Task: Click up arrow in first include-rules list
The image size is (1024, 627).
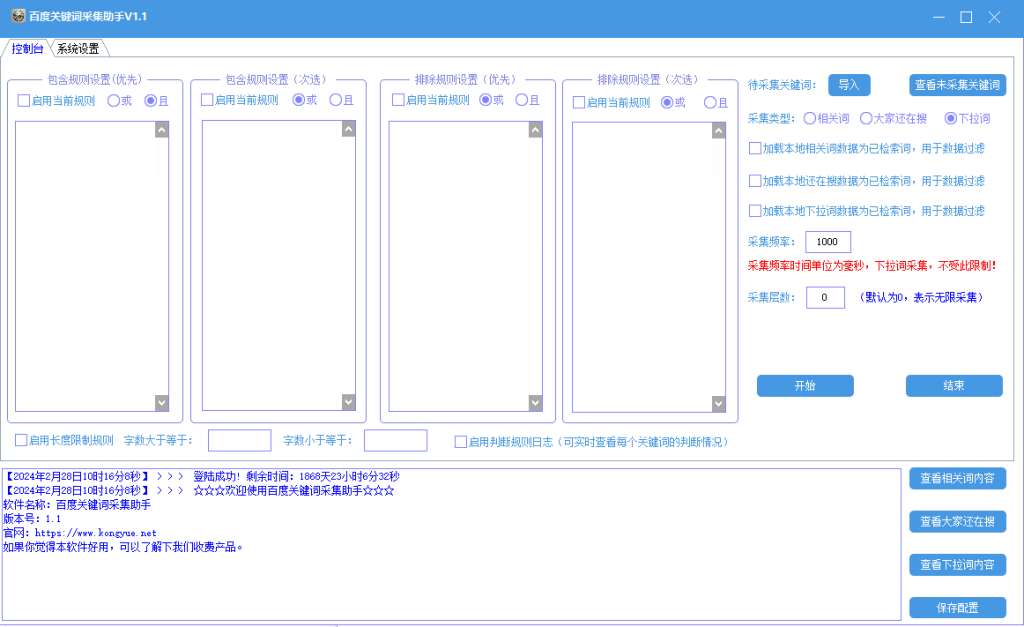Action: 162,129
